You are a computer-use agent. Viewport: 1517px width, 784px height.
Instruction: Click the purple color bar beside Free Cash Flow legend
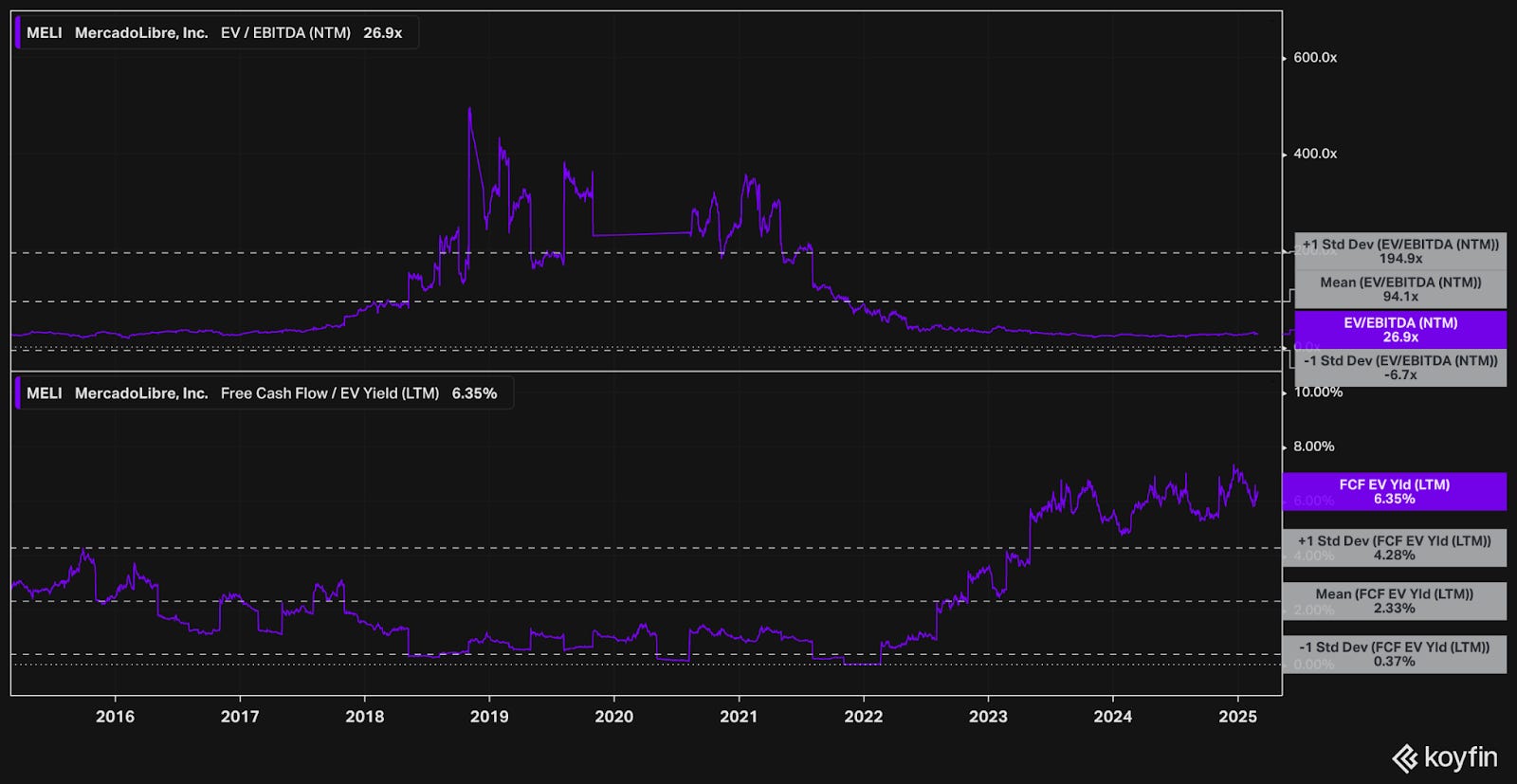coord(17,392)
